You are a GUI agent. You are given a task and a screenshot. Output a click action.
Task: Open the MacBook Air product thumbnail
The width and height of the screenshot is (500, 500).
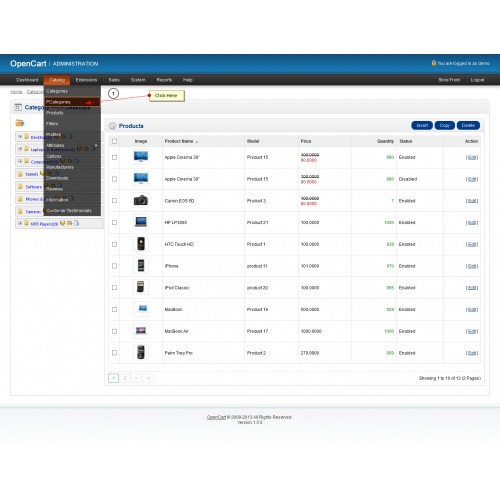[141, 331]
